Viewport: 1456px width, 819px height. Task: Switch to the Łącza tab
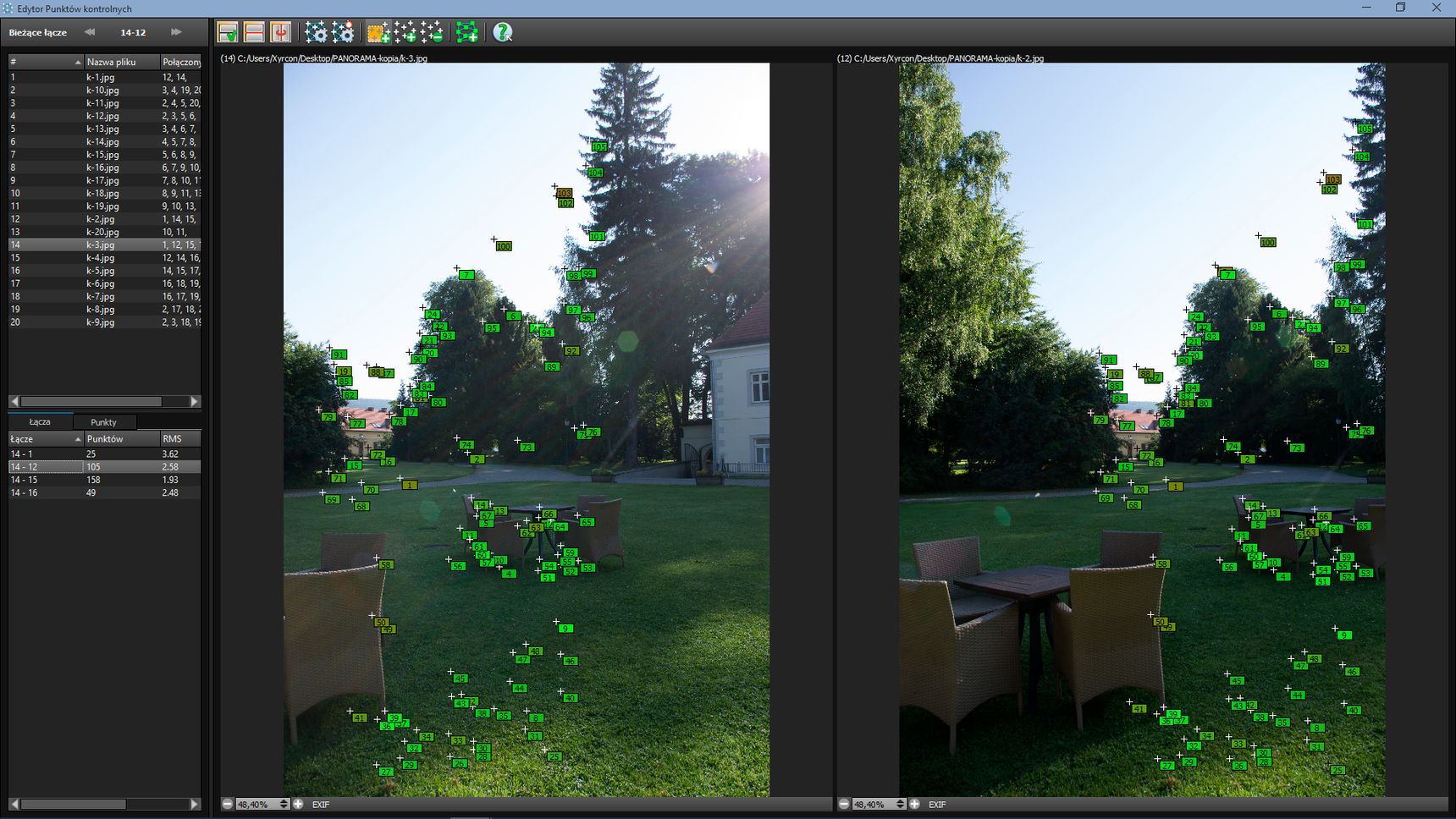tap(40, 421)
